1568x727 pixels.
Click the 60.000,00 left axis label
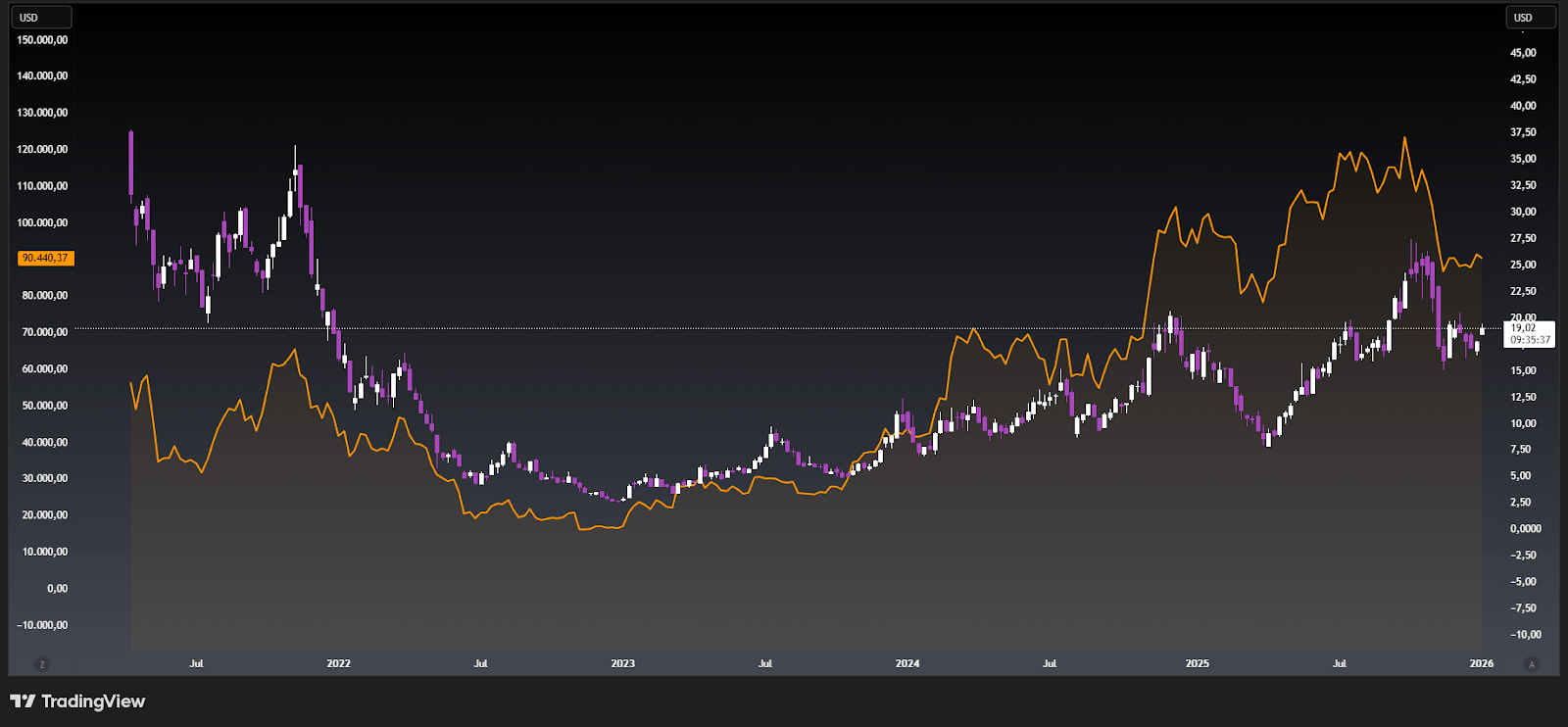tap(45, 368)
